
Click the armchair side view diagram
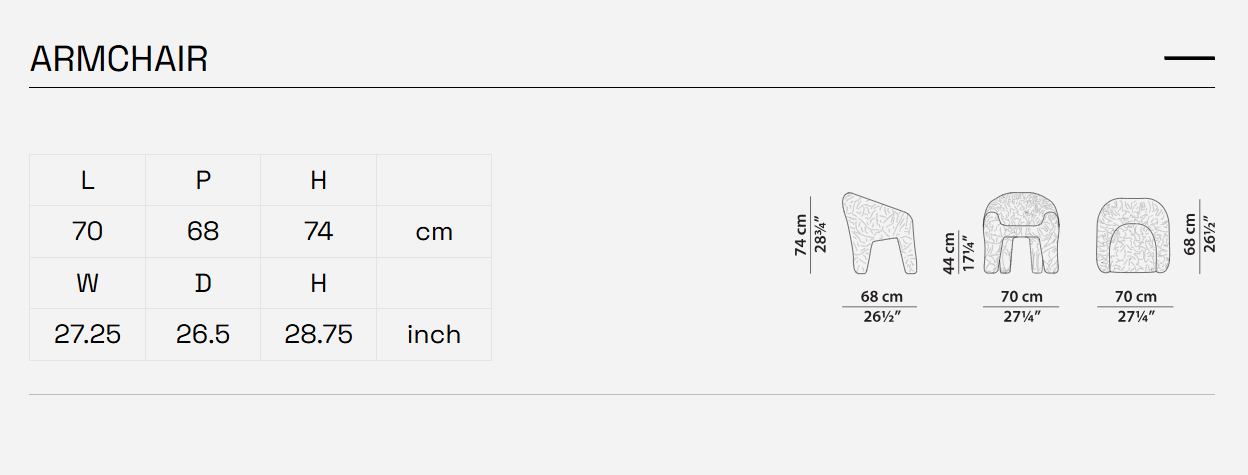880,233
